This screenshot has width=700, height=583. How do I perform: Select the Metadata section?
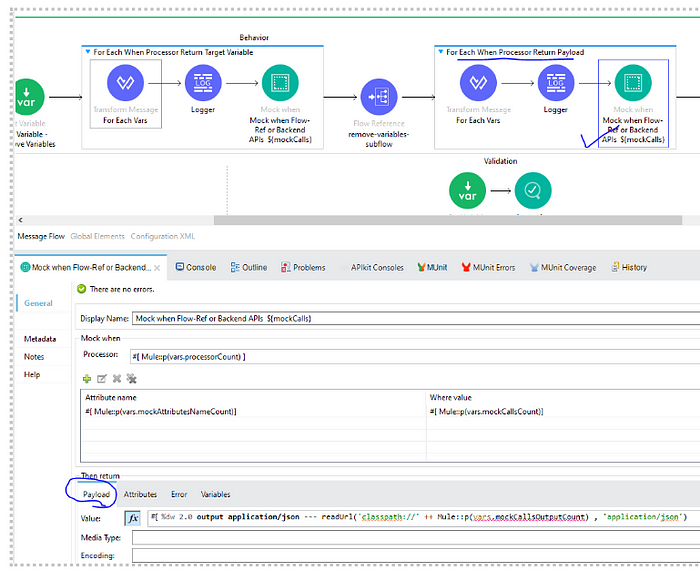click(x=40, y=339)
